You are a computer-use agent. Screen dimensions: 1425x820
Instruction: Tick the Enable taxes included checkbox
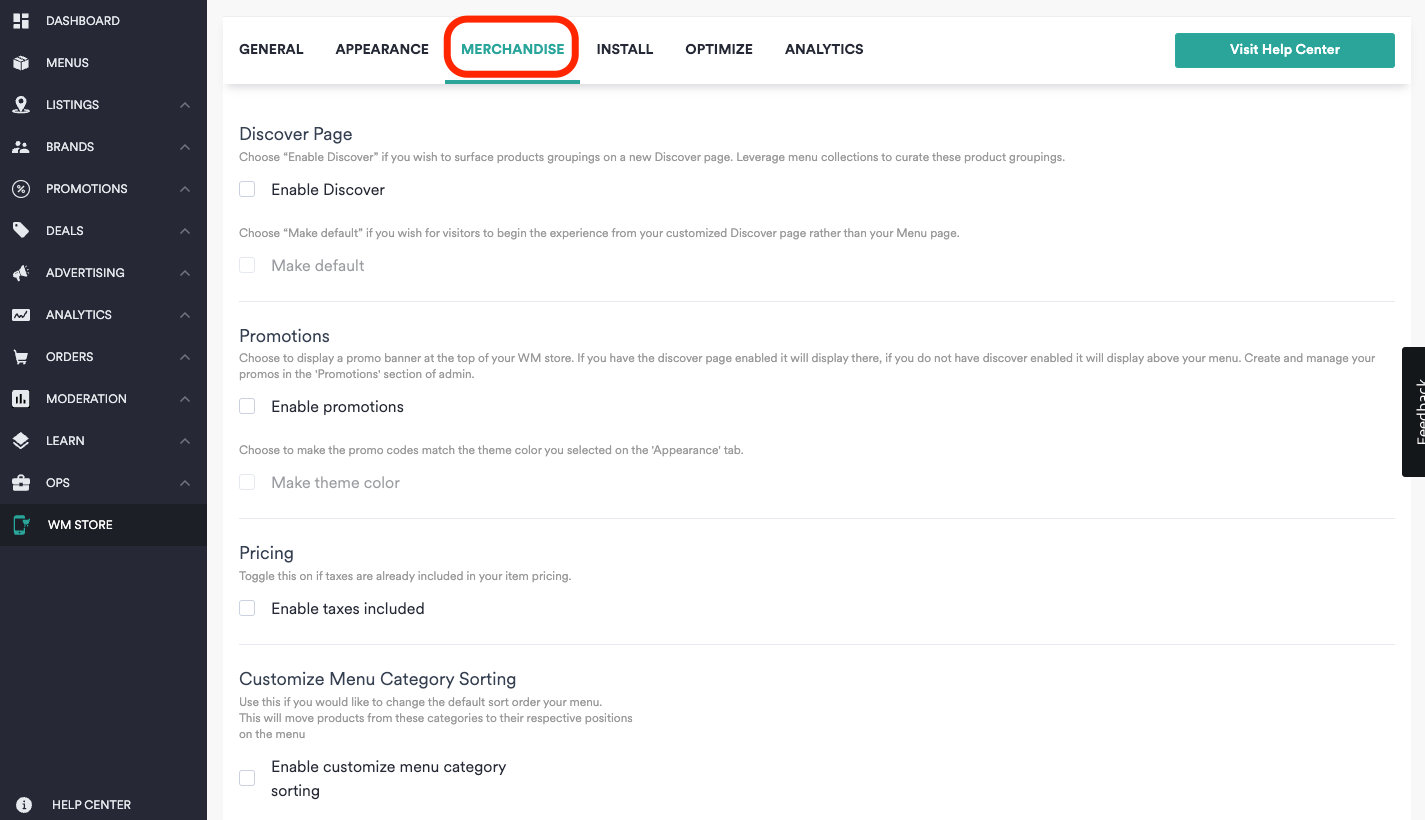click(x=247, y=608)
